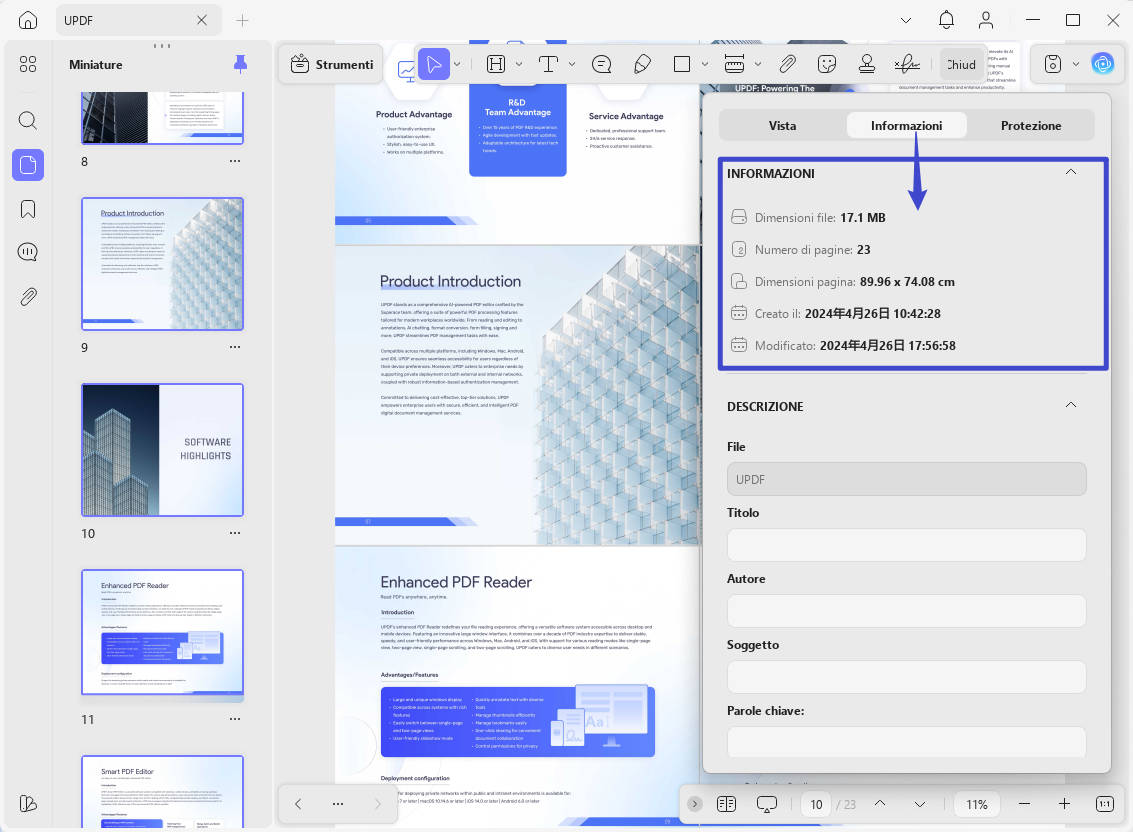Zoom out with minus button
Screen dimensions: 1133x832
[1024, 804]
